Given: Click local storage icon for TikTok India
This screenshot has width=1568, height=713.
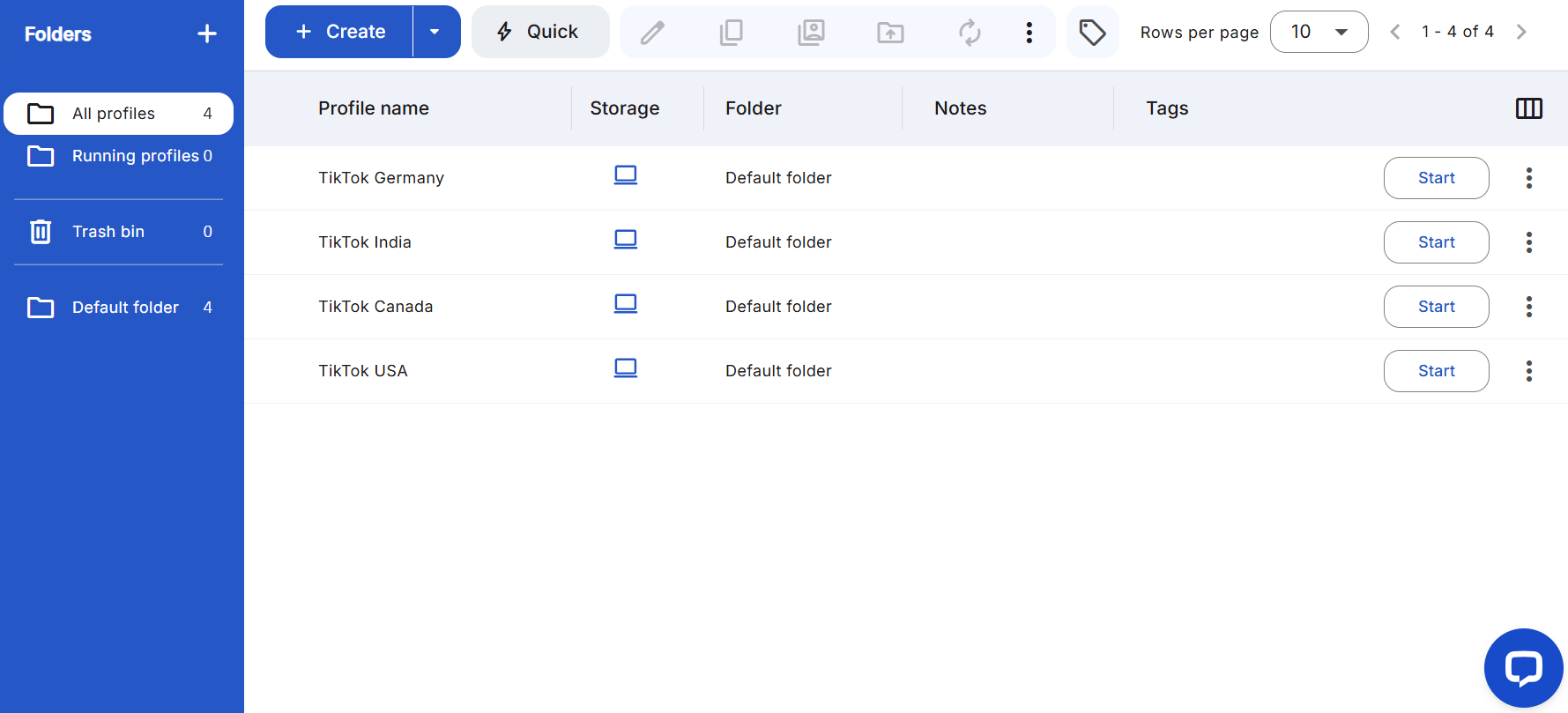Looking at the screenshot, I should [x=626, y=240].
